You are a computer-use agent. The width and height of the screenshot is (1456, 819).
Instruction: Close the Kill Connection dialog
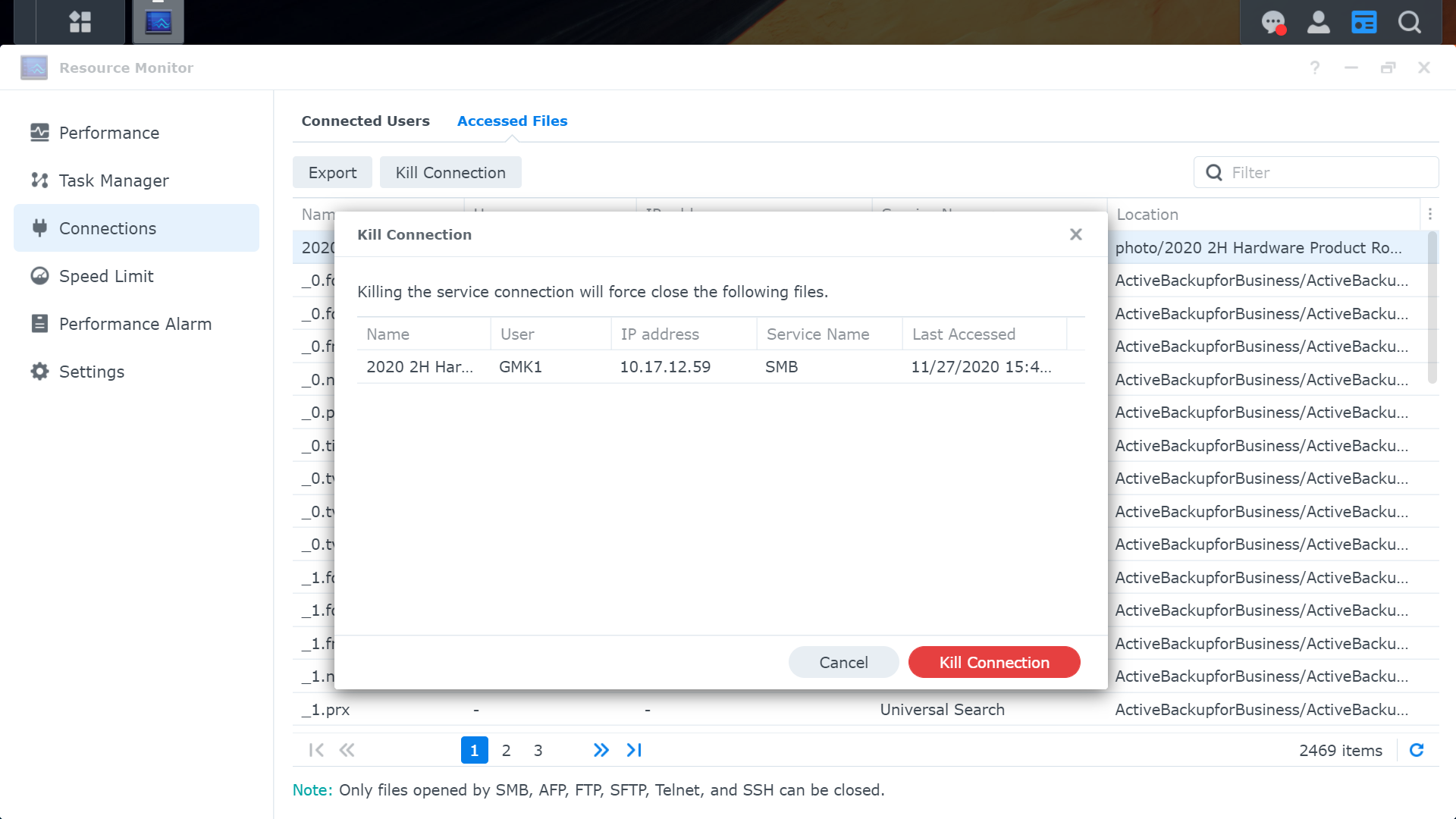click(1075, 234)
